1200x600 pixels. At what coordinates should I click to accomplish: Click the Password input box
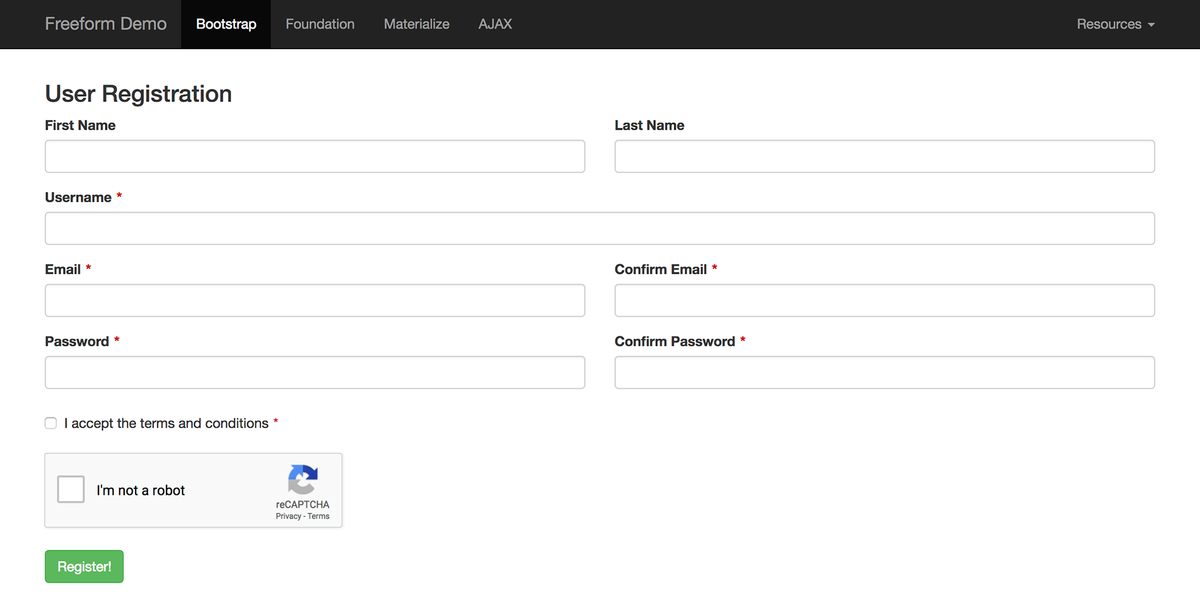[315, 372]
